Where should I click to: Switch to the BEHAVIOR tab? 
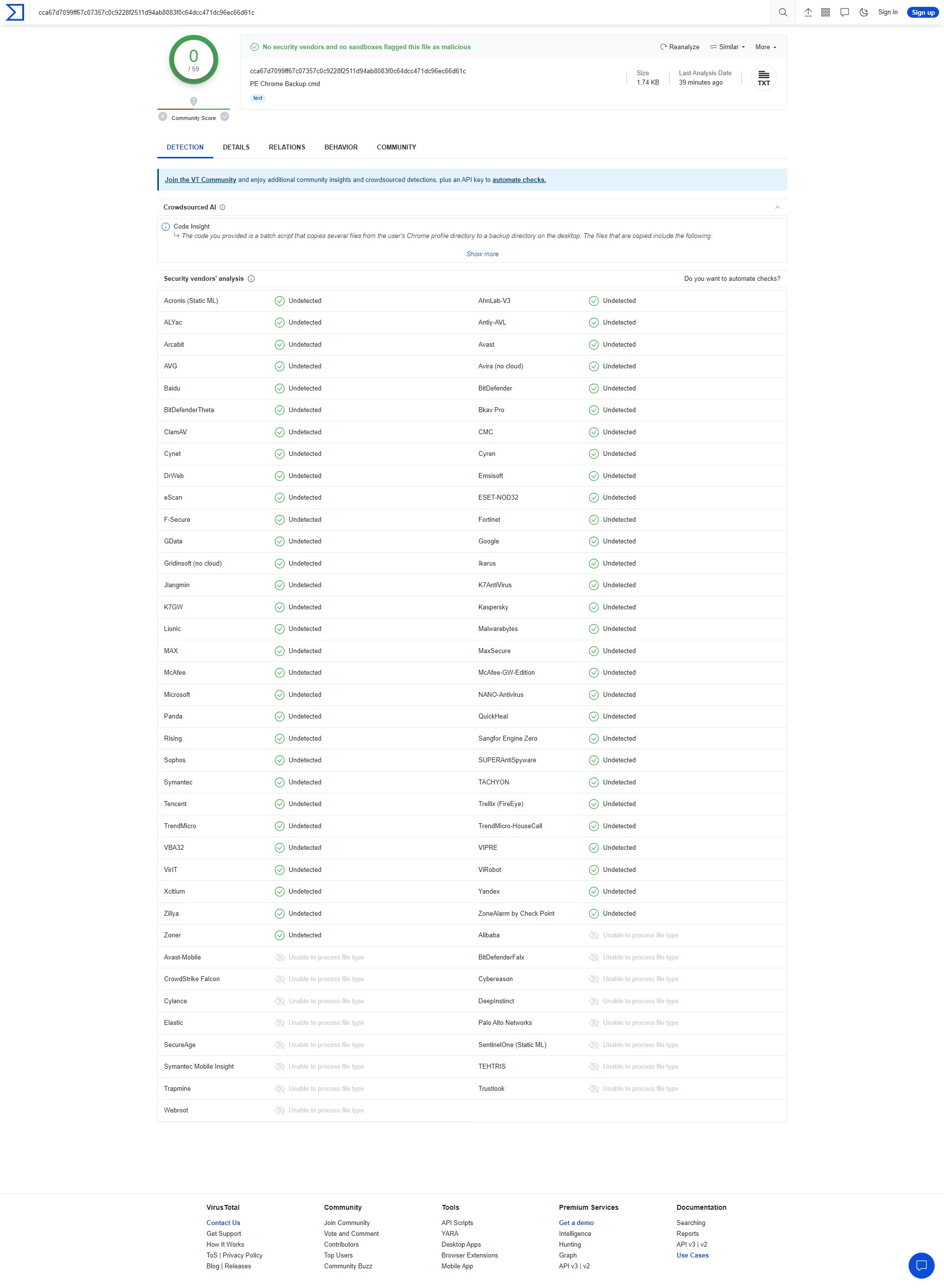[x=341, y=148]
